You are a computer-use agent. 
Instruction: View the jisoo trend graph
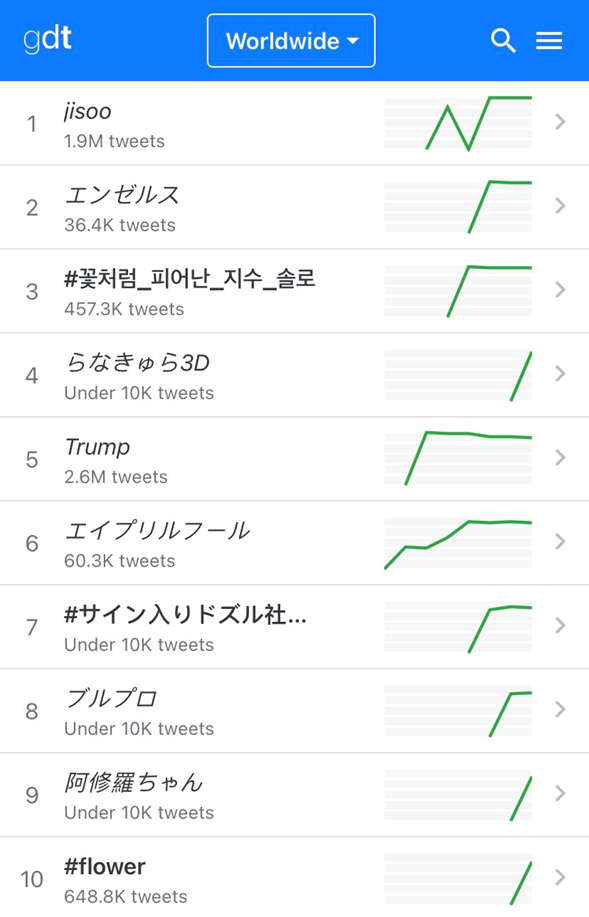click(458, 123)
